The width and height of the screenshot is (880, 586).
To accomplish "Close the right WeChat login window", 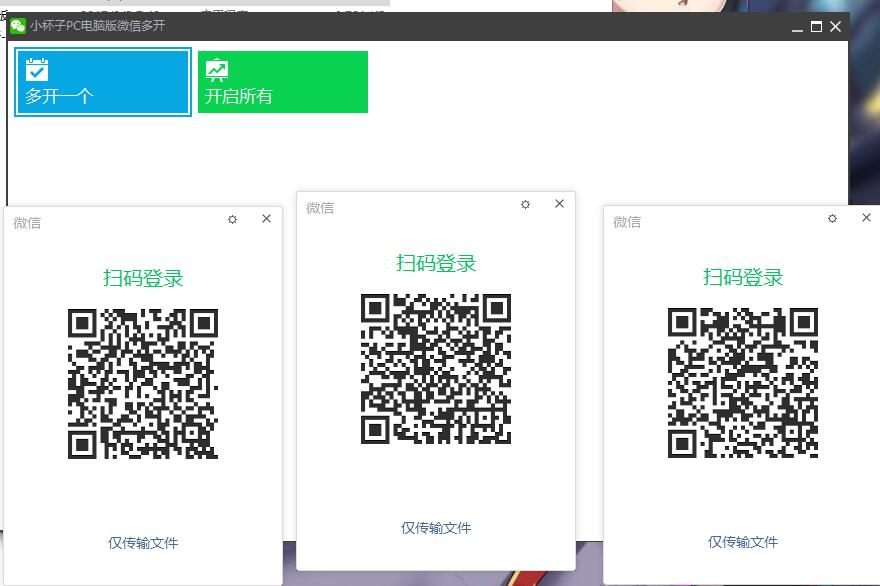I will click(x=867, y=217).
